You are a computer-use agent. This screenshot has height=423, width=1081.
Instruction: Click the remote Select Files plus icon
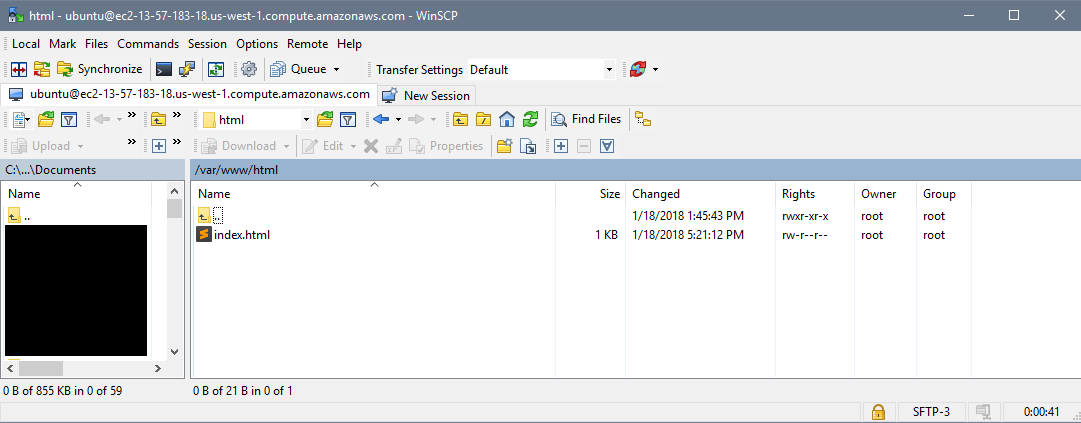pyautogui.click(x=560, y=146)
